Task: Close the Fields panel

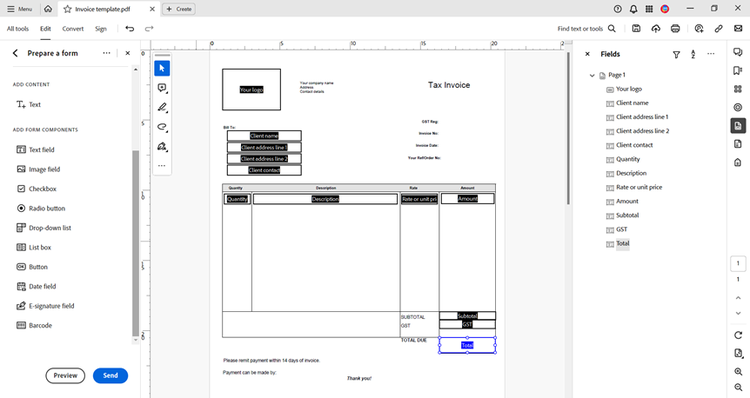Action: coord(587,54)
